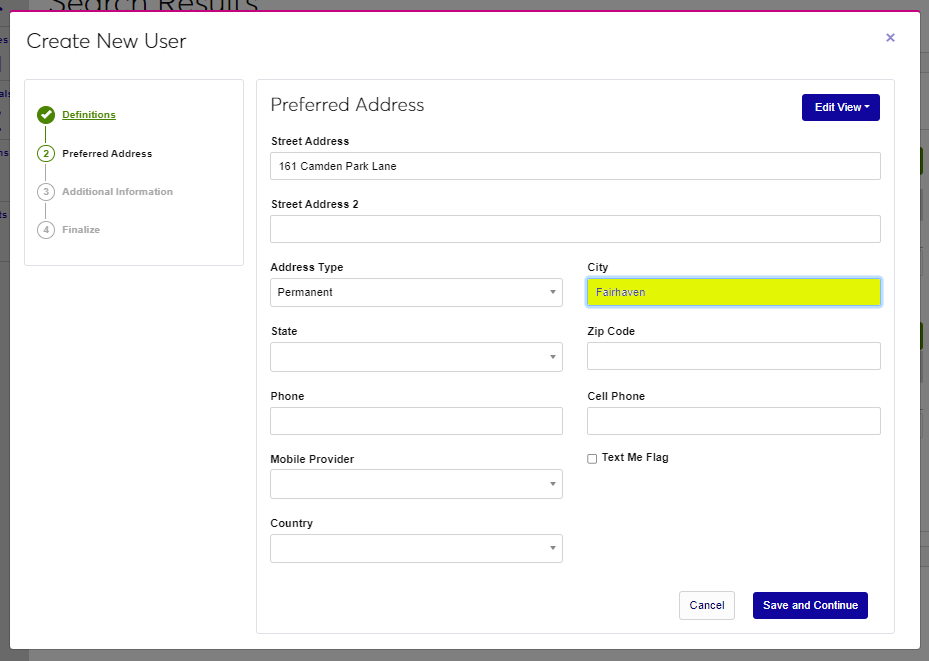Viewport: 929px width, 661px height.
Task: Click the step 2 Preferred Address circle
Action: 46,154
